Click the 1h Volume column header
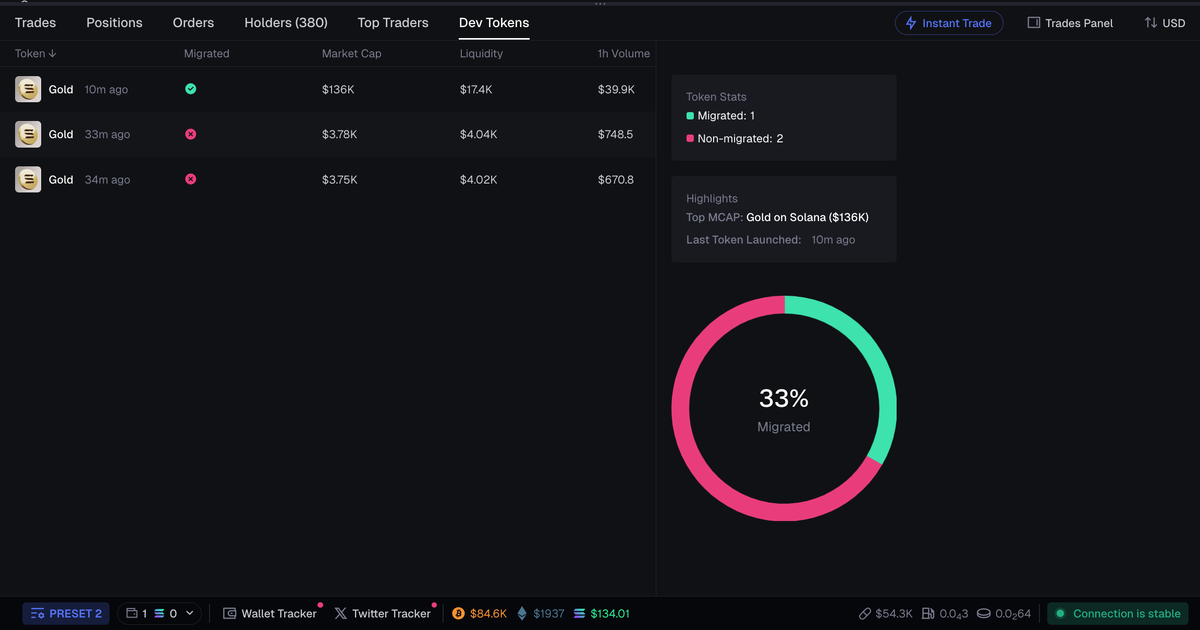This screenshot has width=1200, height=630. tap(624, 53)
